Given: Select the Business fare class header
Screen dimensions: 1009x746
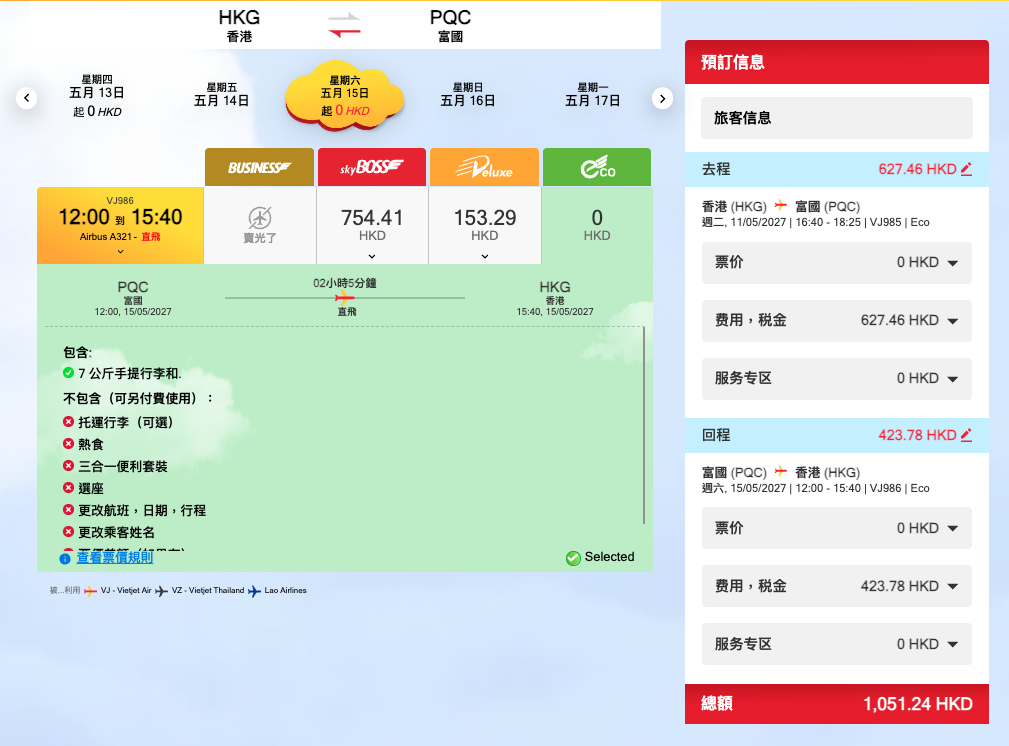Looking at the screenshot, I should 259,167.
